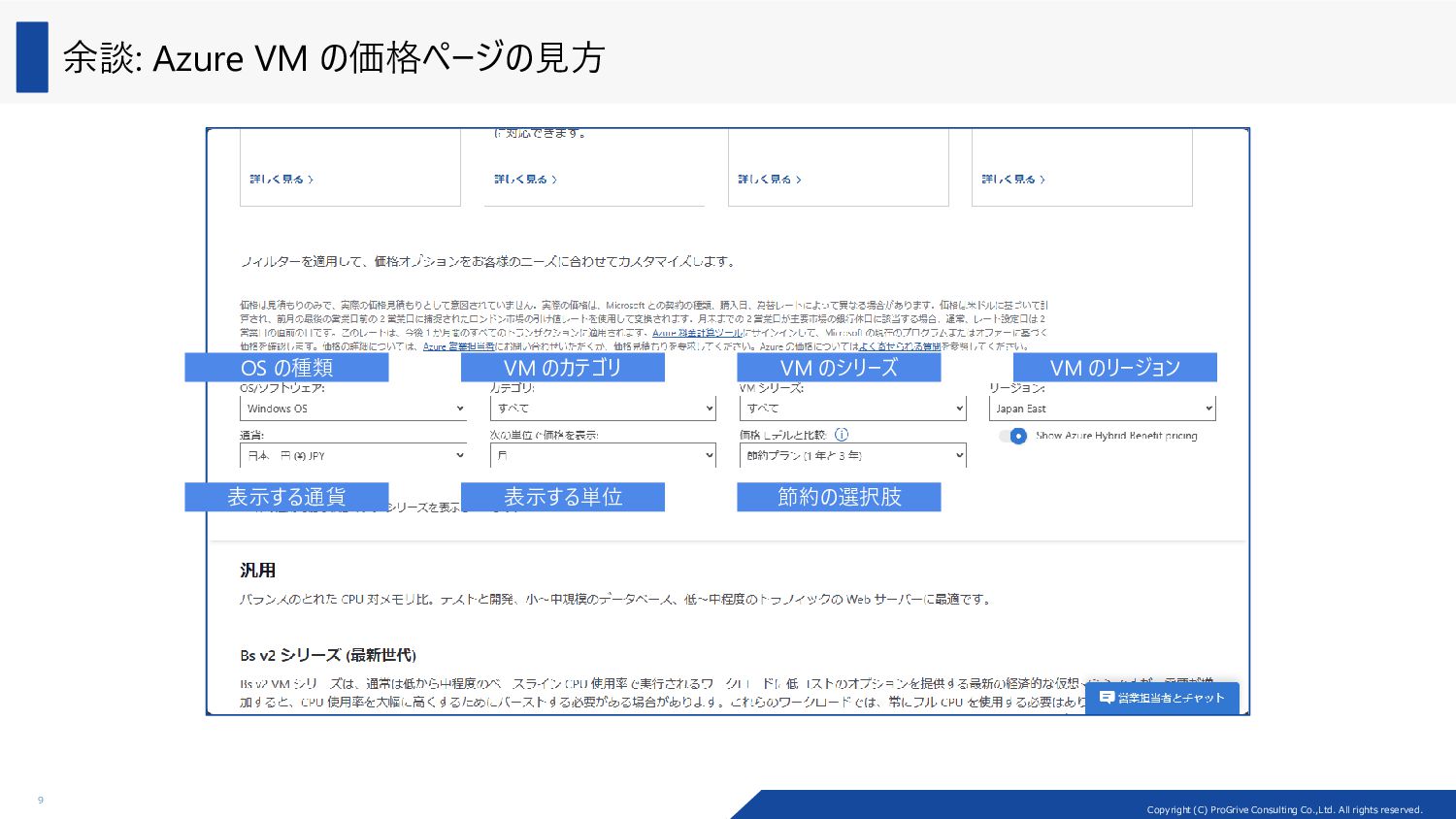Click the 汎用 section heading

(258, 570)
